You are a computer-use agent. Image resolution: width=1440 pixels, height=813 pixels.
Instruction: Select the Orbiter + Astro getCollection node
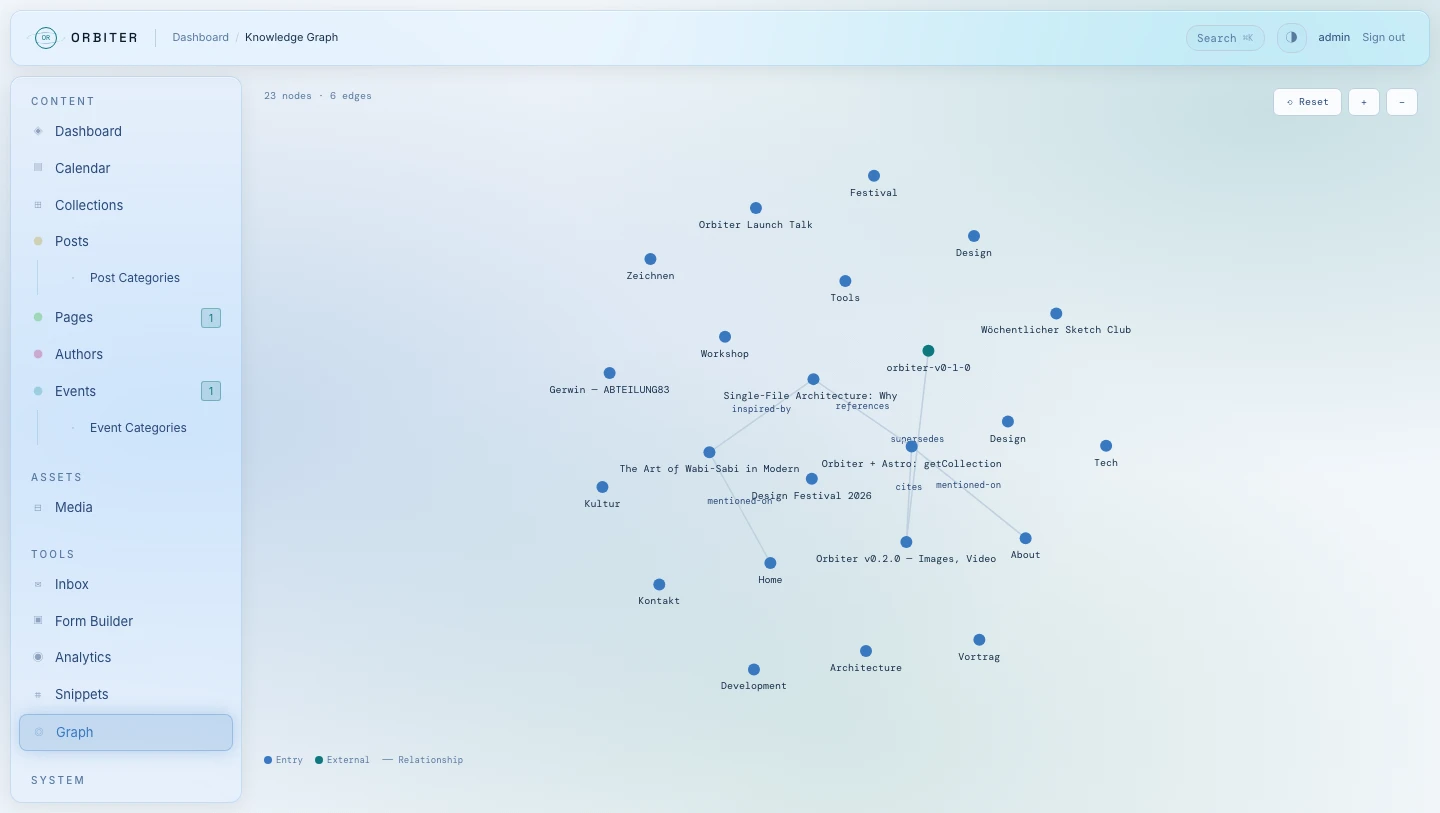tap(911, 447)
